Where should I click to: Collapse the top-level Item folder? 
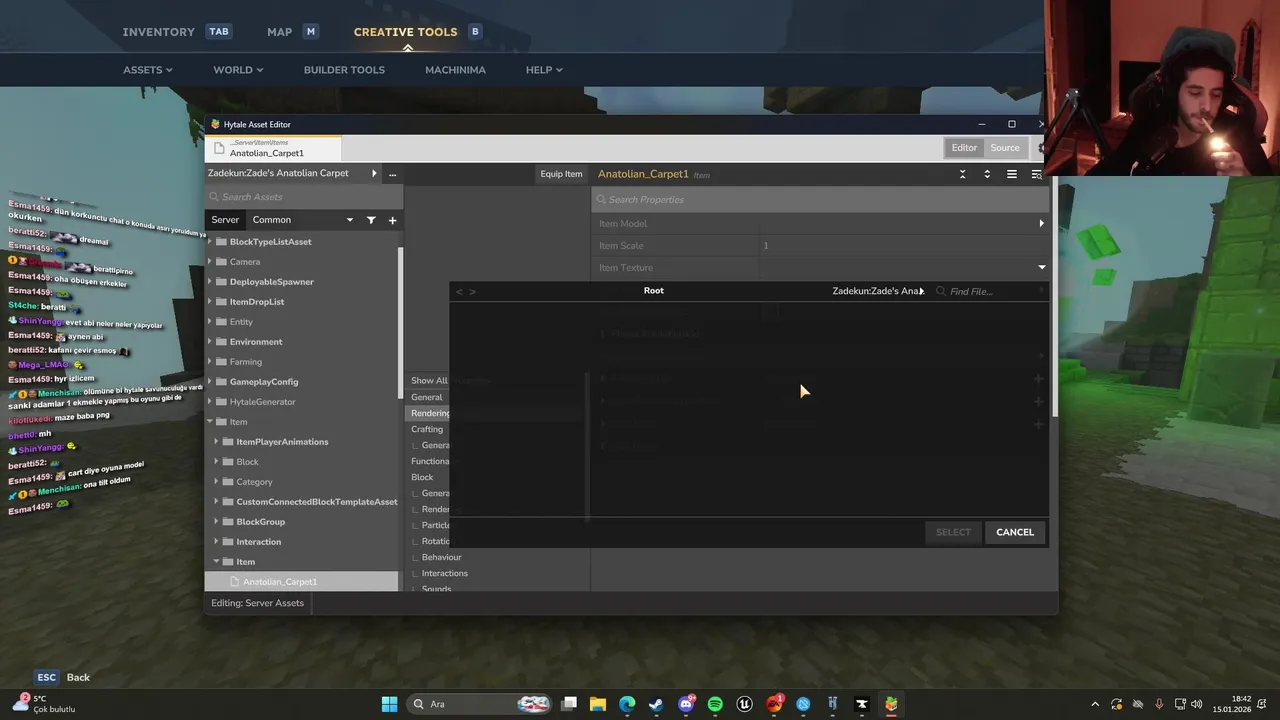(x=210, y=422)
